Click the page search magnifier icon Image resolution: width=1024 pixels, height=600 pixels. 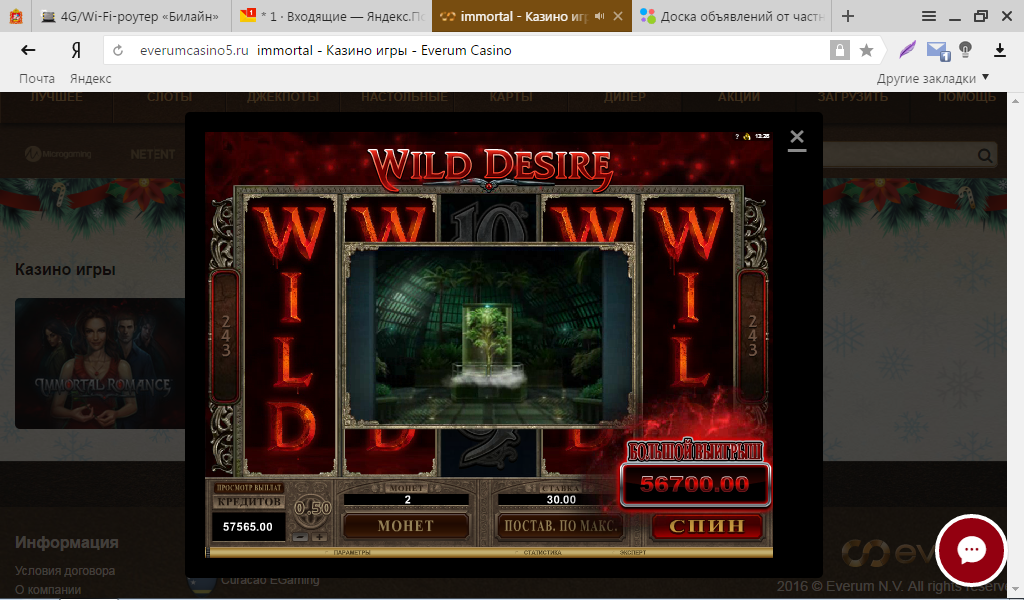[x=985, y=155]
